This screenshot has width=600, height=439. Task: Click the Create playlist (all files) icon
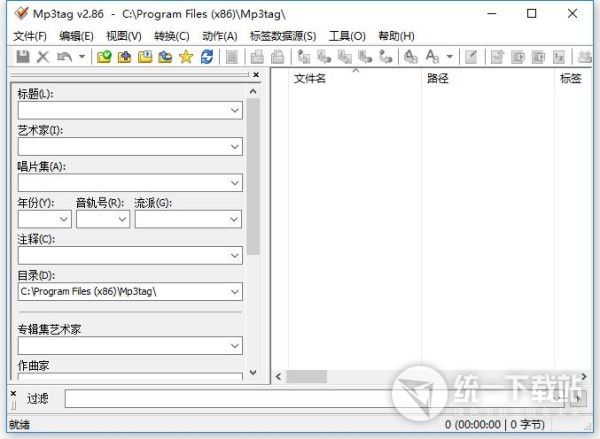click(518, 57)
